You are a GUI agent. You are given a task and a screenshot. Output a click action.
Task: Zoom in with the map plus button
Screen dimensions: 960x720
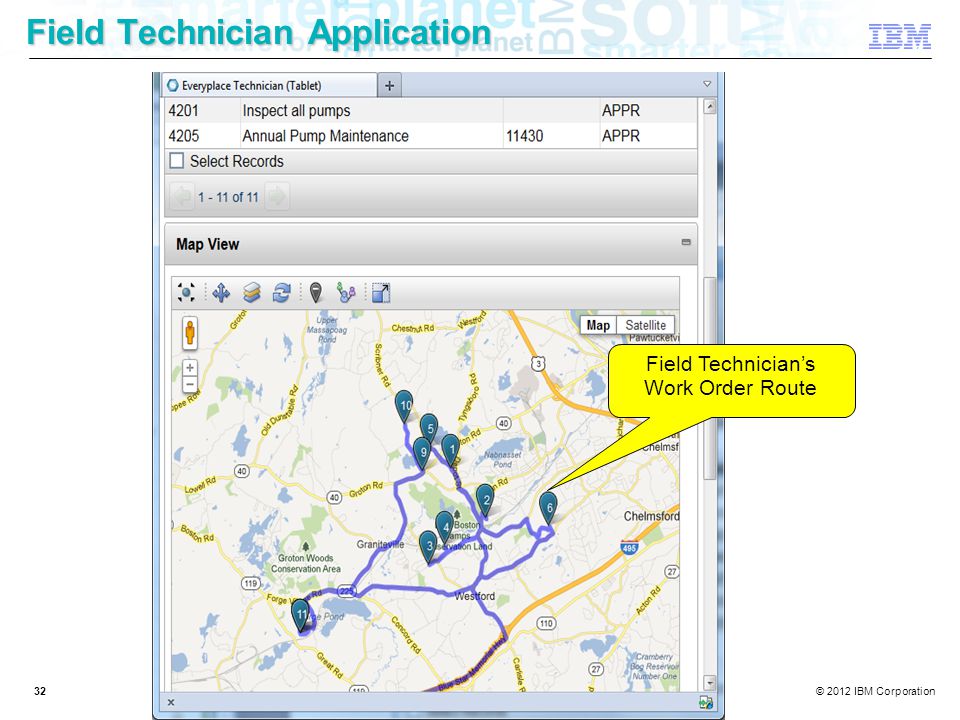pyautogui.click(x=190, y=367)
